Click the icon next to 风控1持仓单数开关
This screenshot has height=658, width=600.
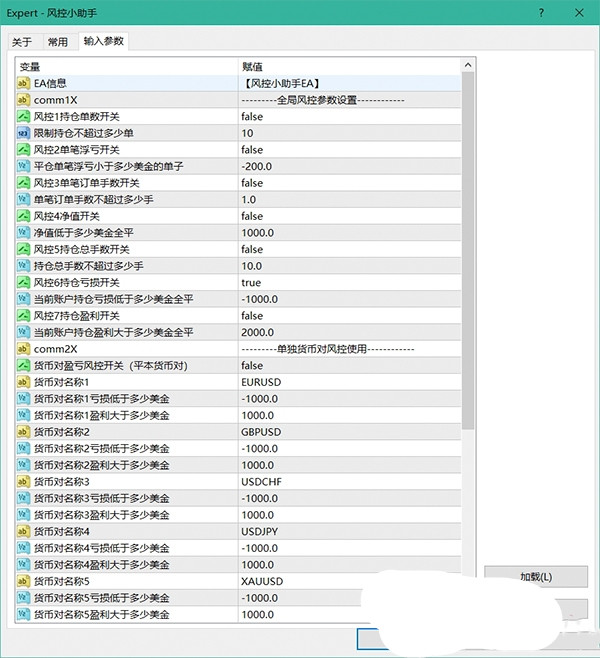24,117
